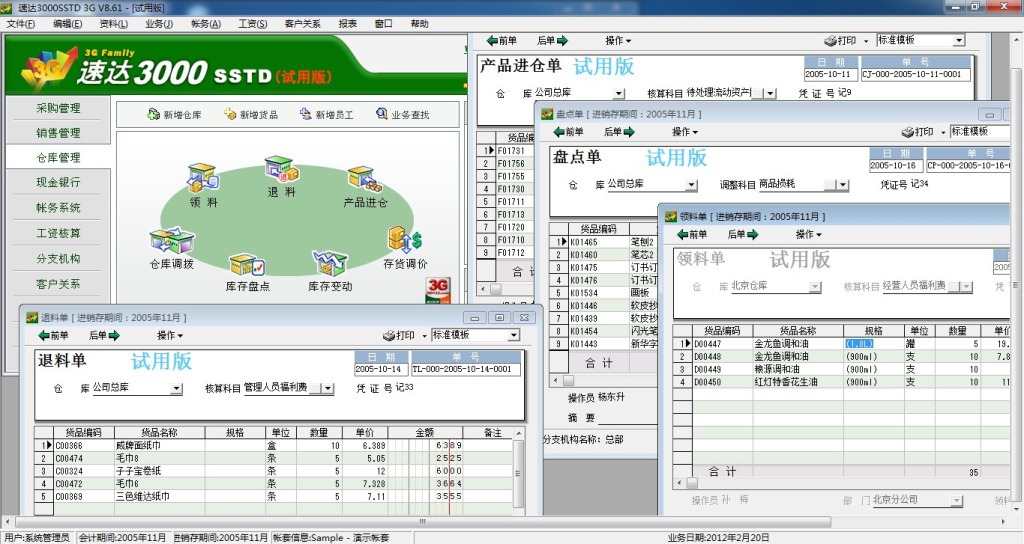Expand 调整科目 dropdown in 盘点单 window

pyautogui.click(x=842, y=185)
